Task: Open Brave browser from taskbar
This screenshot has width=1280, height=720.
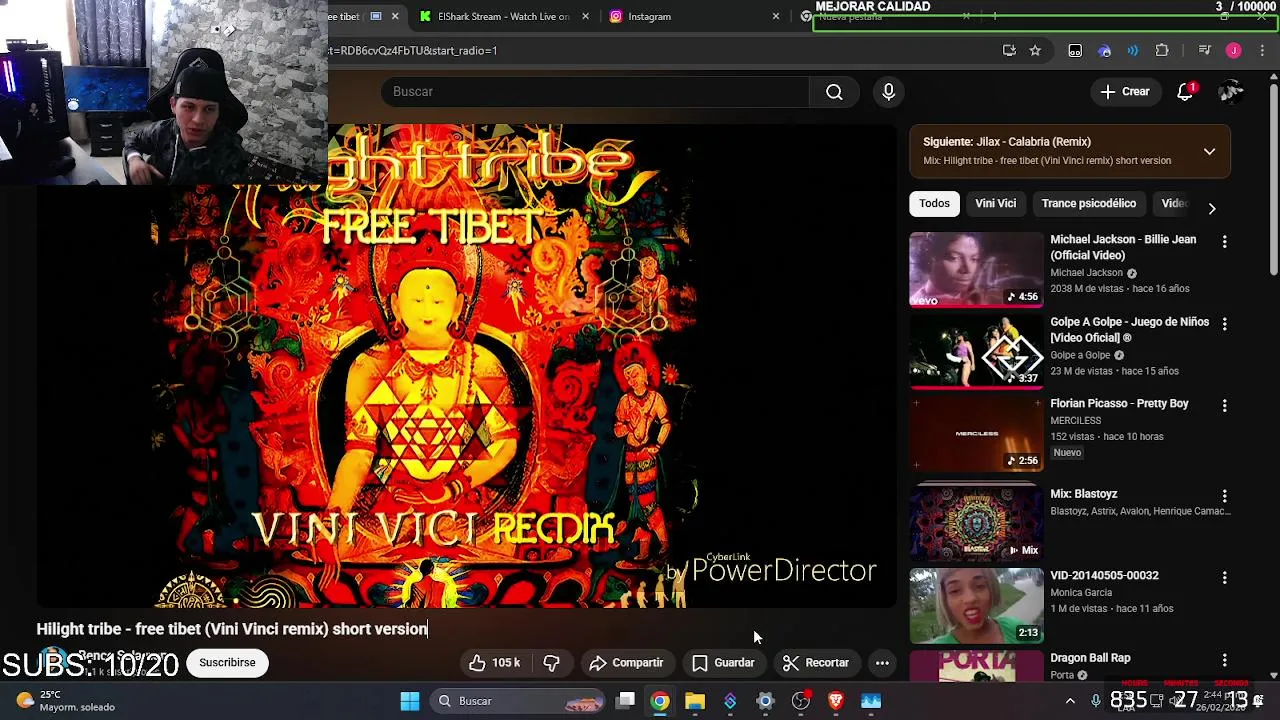Action: click(x=836, y=701)
